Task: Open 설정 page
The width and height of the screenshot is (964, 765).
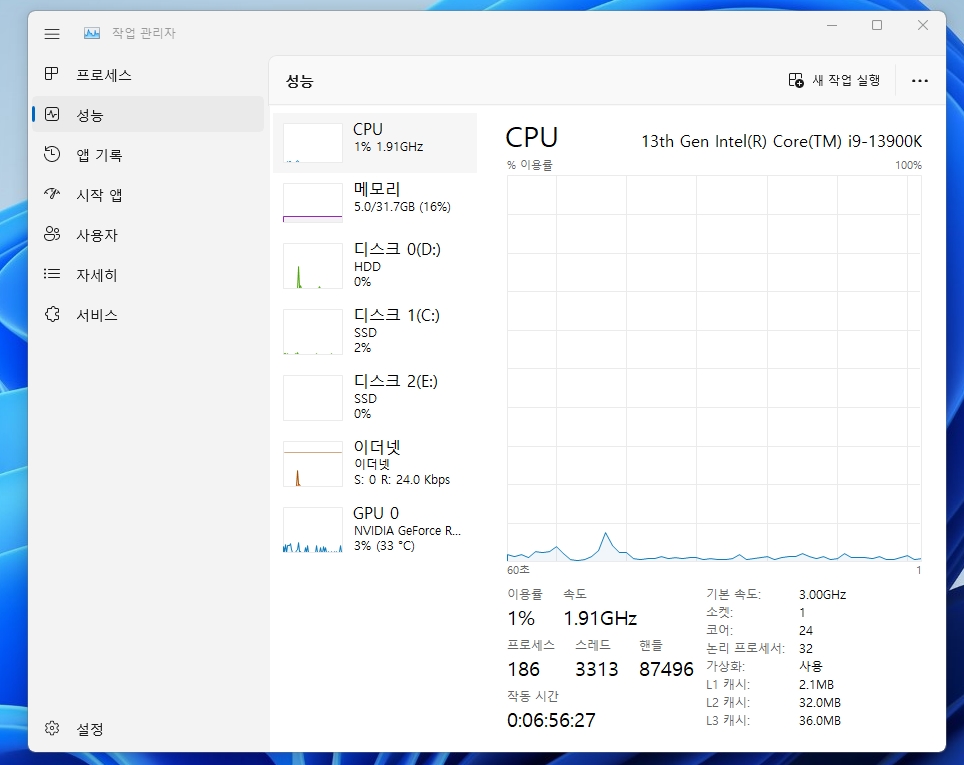Action: coord(148,729)
